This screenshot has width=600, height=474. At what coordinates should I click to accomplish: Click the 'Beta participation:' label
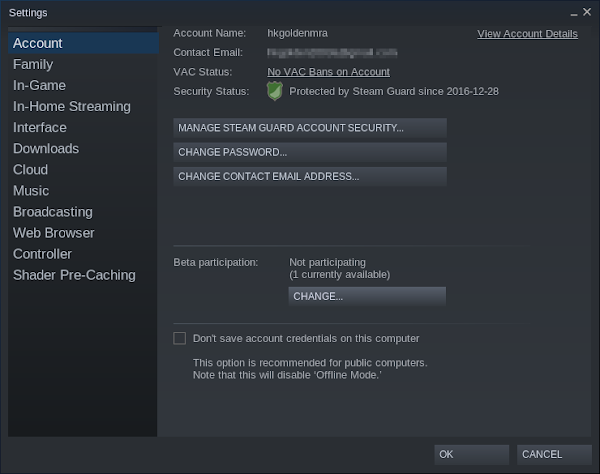[216, 262]
